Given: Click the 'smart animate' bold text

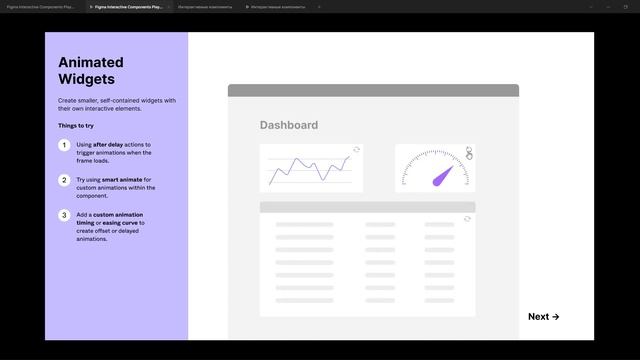Looking at the screenshot, I should pos(122,180).
